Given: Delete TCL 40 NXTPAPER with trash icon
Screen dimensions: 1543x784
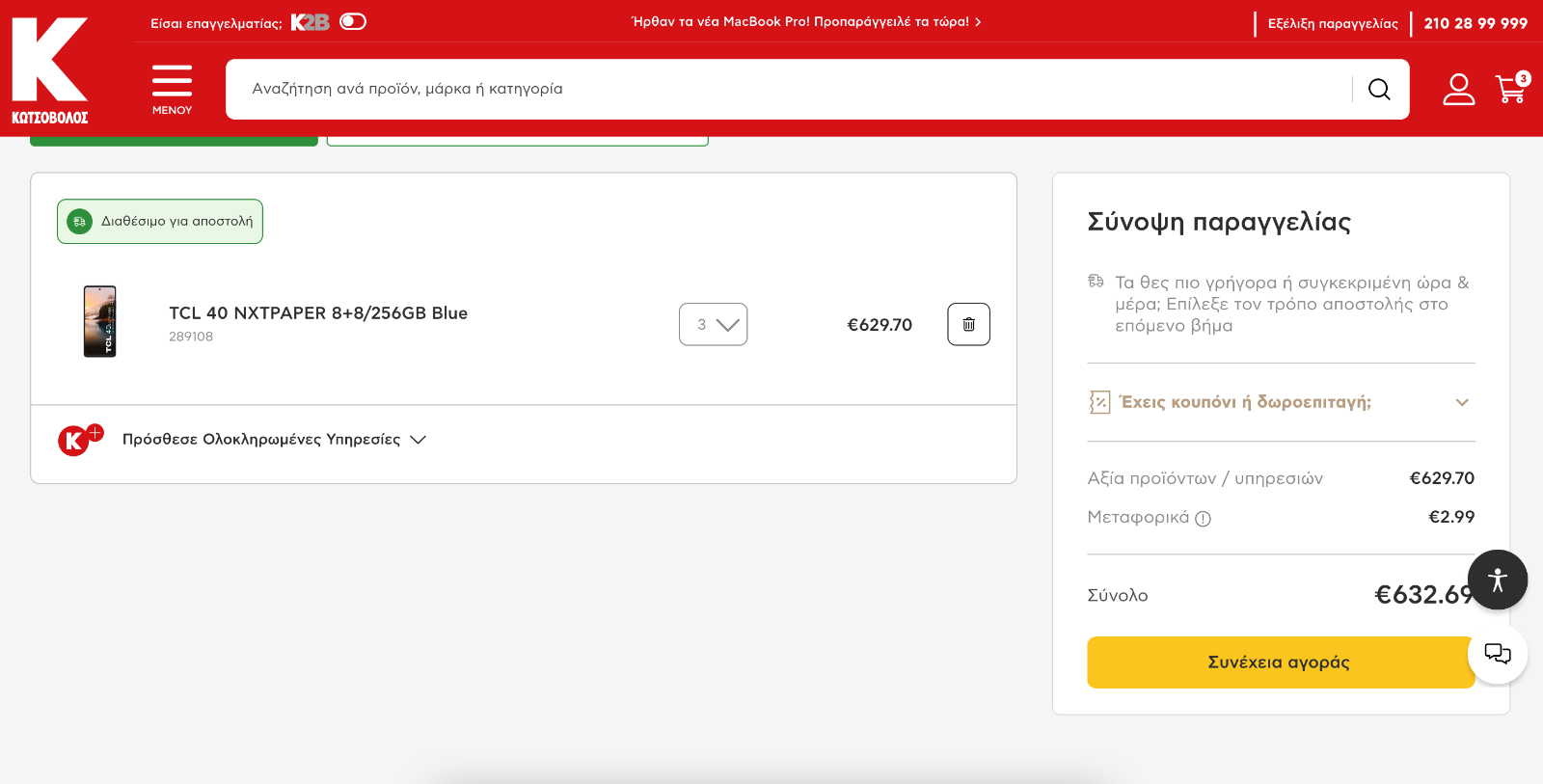Looking at the screenshot, I should point(968,325).
